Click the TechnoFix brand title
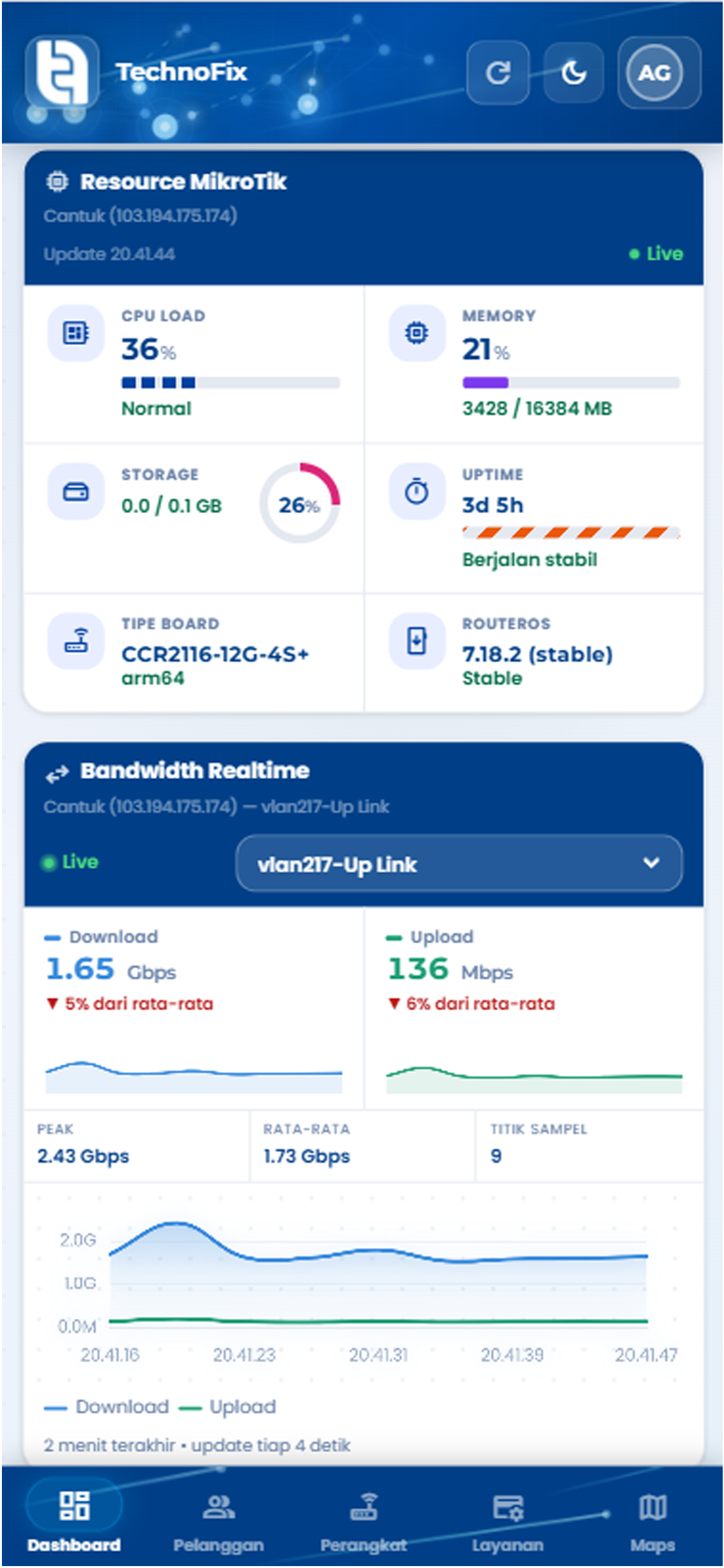 click(x=181, y=72)
